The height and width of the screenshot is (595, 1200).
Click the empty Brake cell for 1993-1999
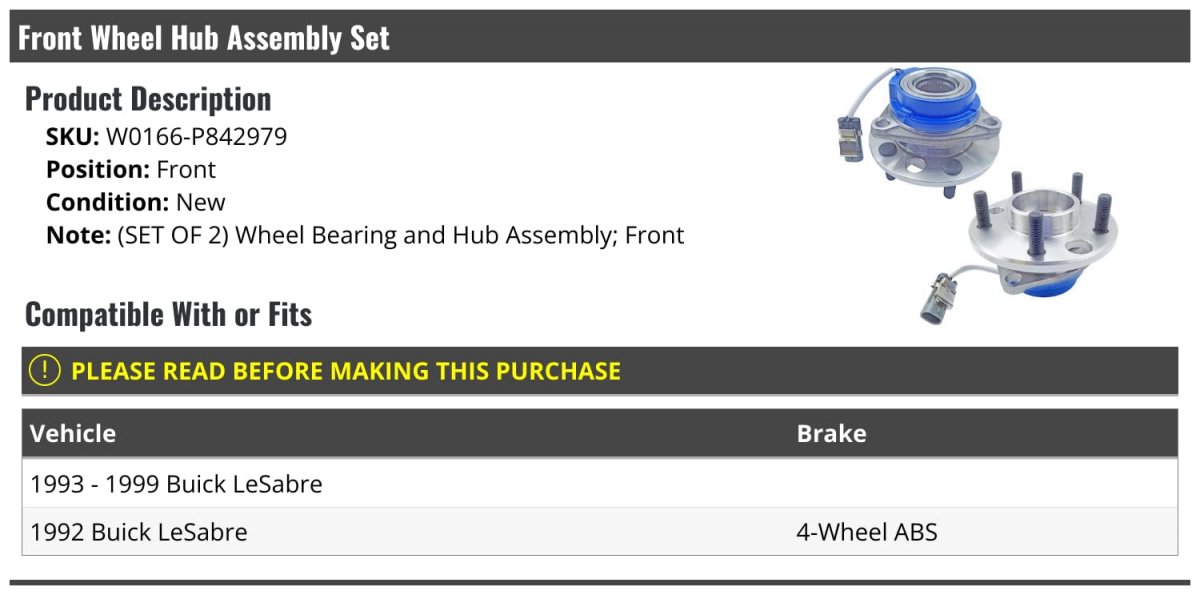click(x=983, y=484)
